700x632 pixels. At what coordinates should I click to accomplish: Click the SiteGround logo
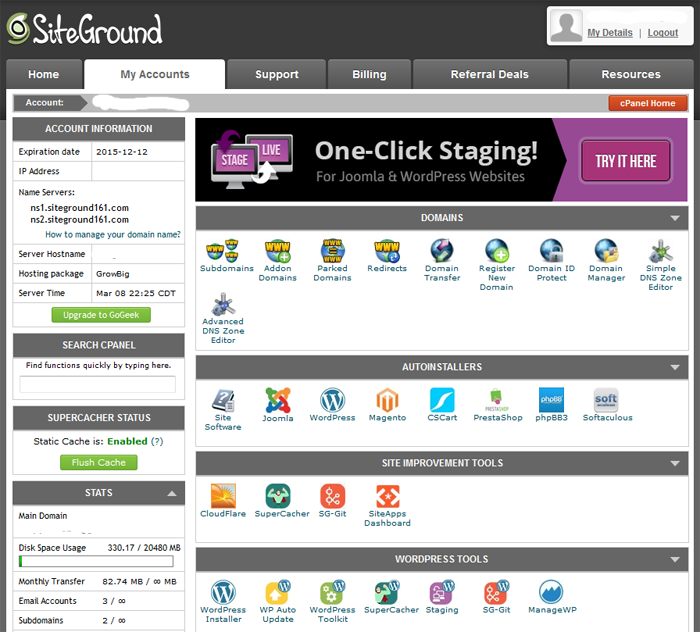84,29
